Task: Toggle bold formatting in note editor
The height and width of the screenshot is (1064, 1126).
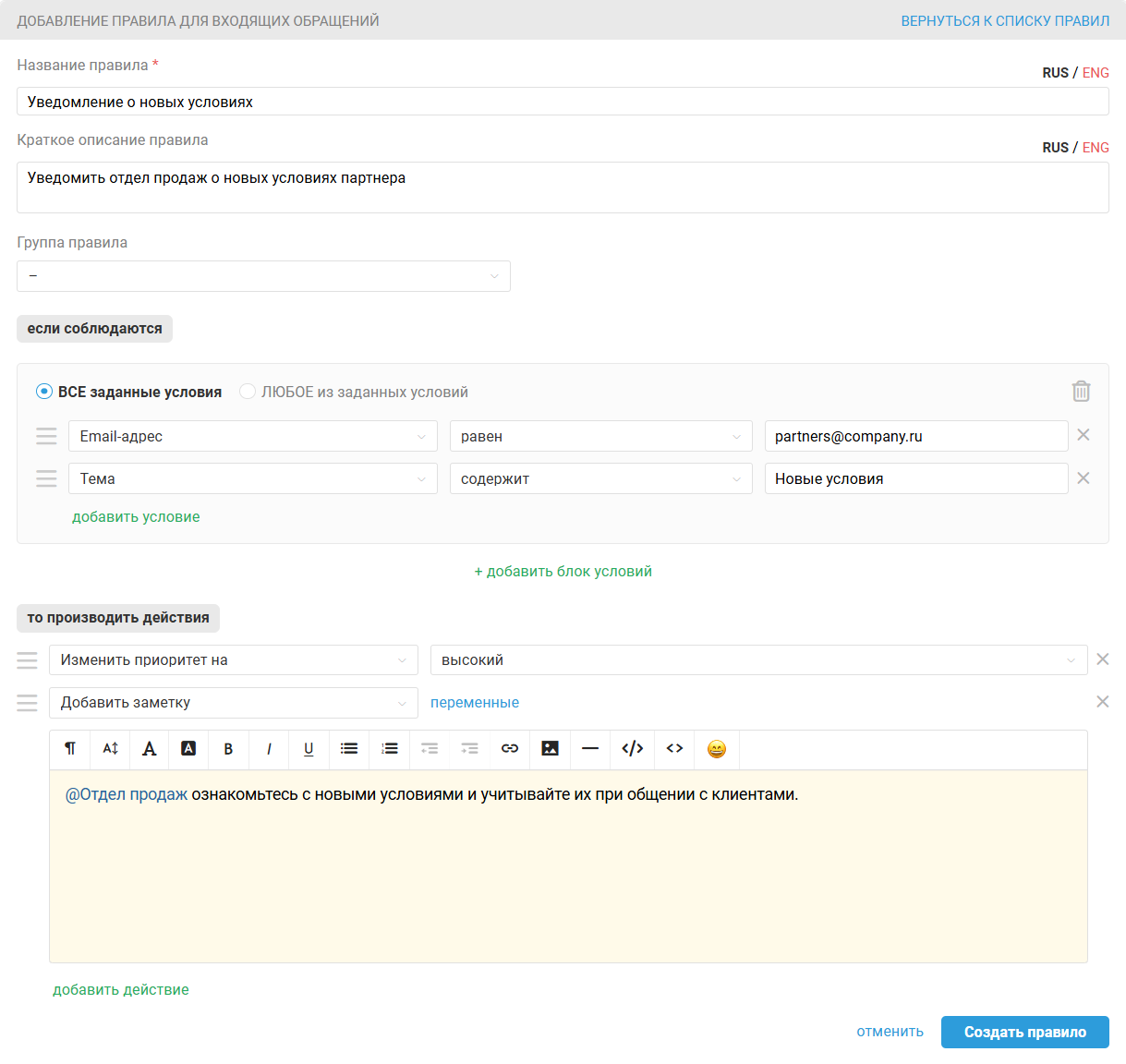Action: point(228,749)
